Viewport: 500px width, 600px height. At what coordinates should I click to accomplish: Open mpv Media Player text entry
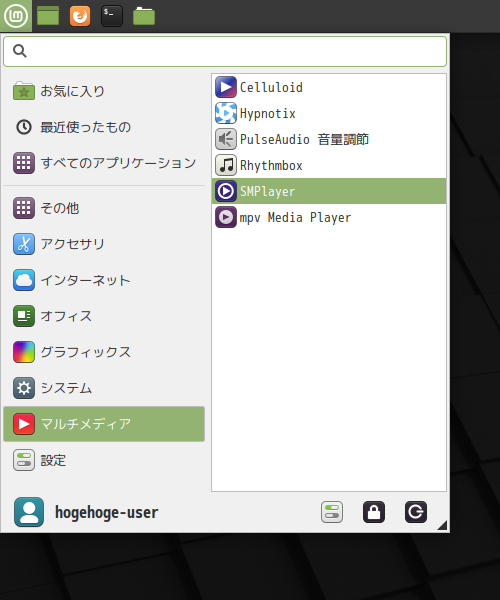point(295,218)
